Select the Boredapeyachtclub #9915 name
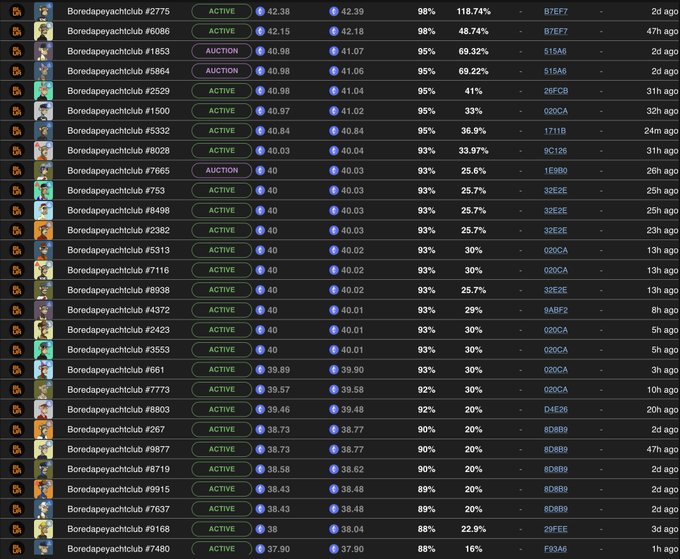680x559 pixels. click(118, 489)
